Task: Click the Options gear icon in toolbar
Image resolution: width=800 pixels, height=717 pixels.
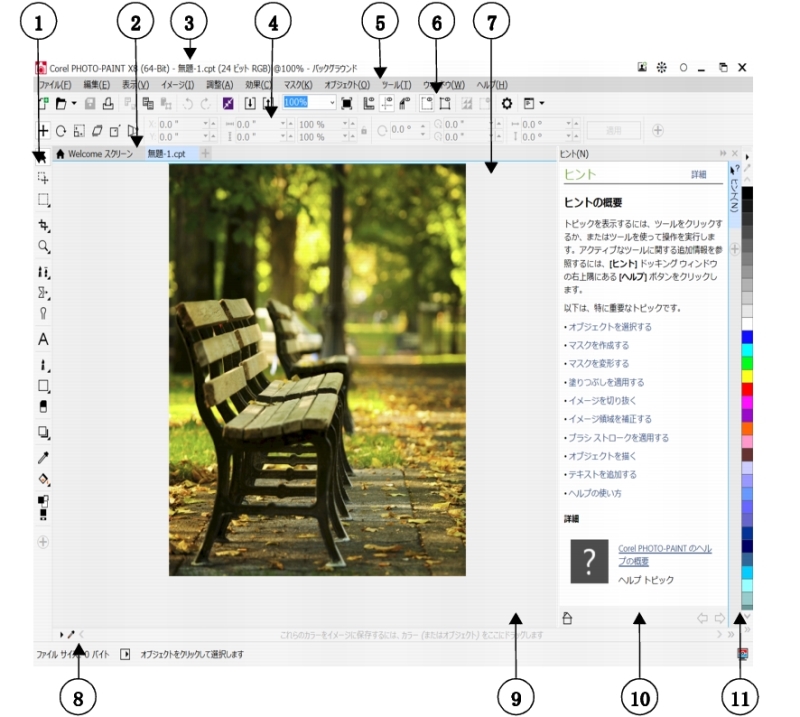Action: pyautogui.click(x=507, y=103)
